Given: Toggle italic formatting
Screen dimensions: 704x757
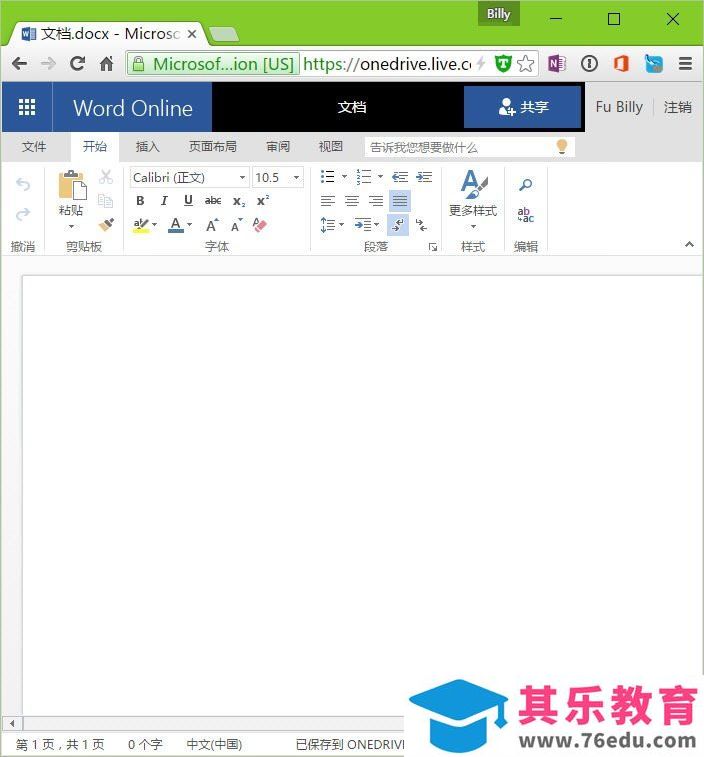Looking at the screenshot, I should pyautogui.click(x=164, y=200).
